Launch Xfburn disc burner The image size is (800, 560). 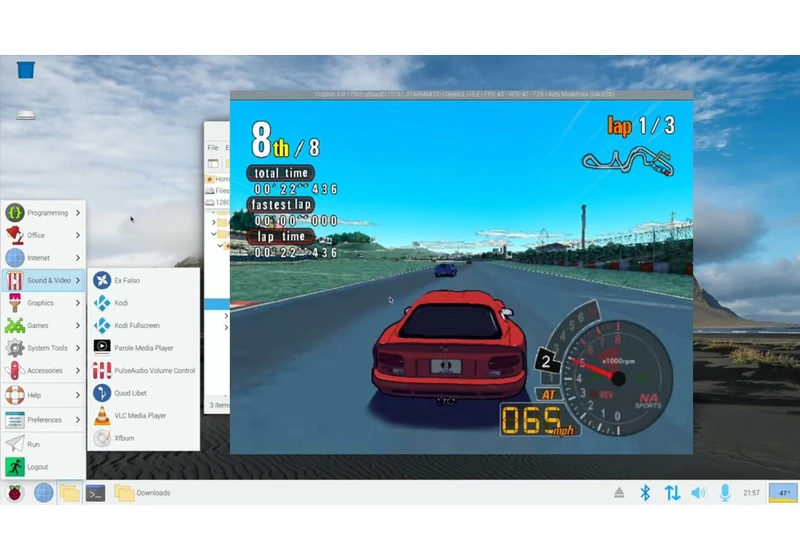coord(143,438)
